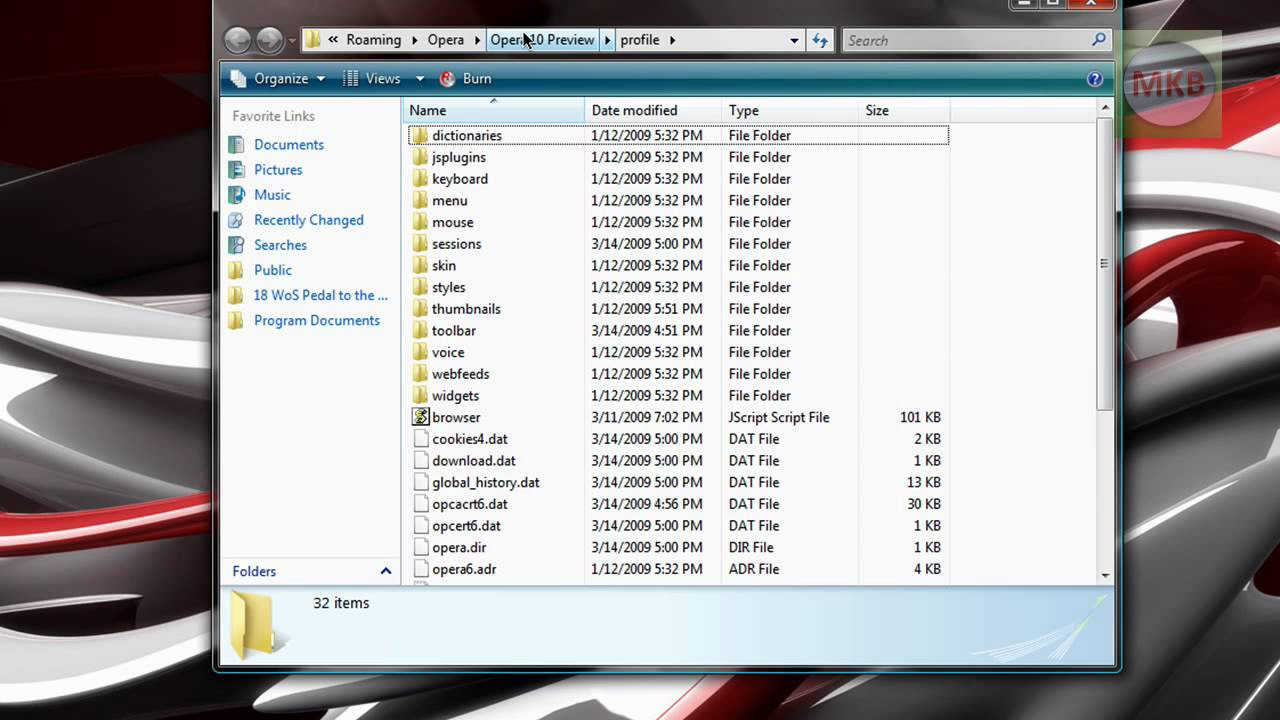This screenshot has width=1280, height=720.
Task: Click the jsplugins folder icon
Action: point(420,157)
